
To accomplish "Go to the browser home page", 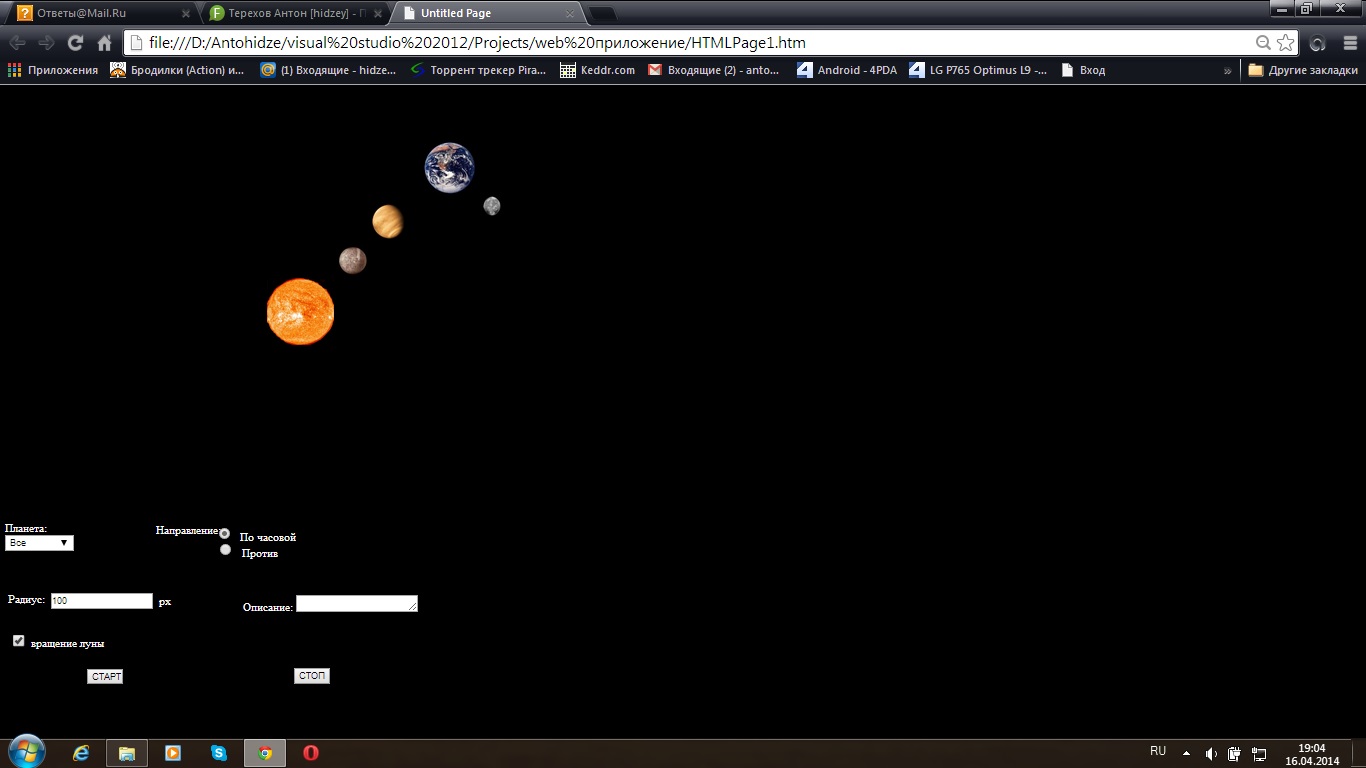I will [104, 43].
